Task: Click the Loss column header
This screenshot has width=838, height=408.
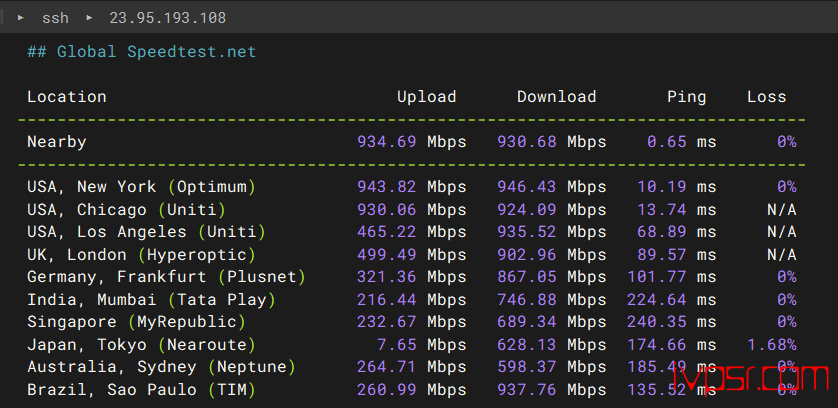Action: point(766,97)
